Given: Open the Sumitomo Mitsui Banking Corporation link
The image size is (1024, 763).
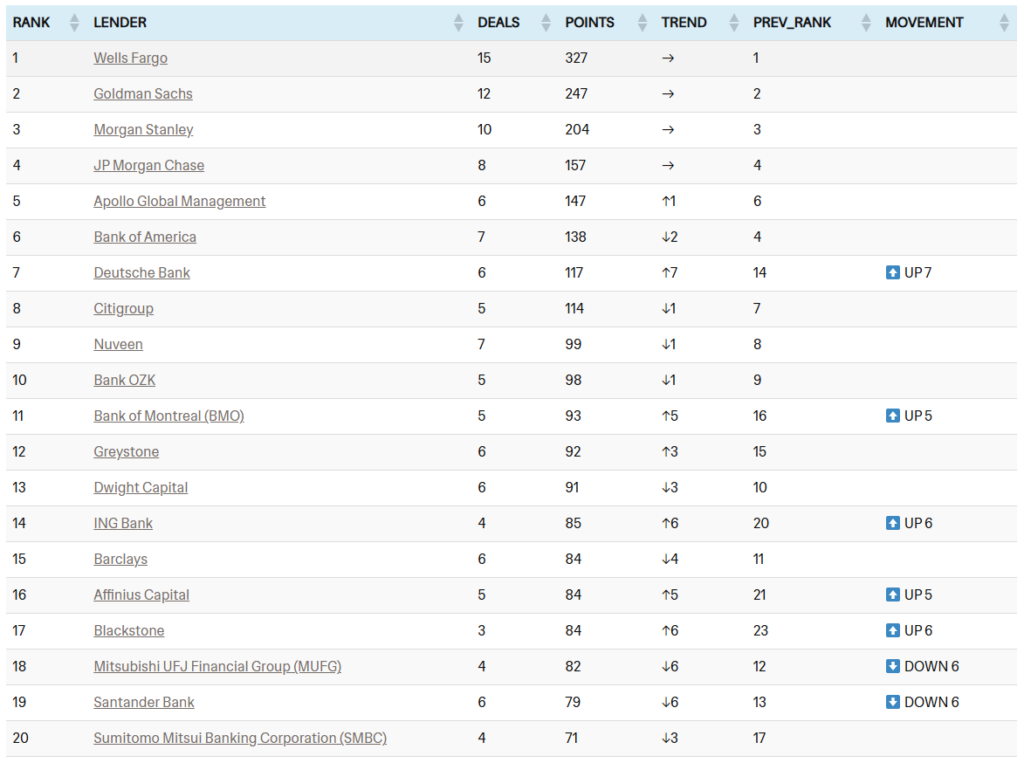Looking at the screenshot, I should [240, 738].
